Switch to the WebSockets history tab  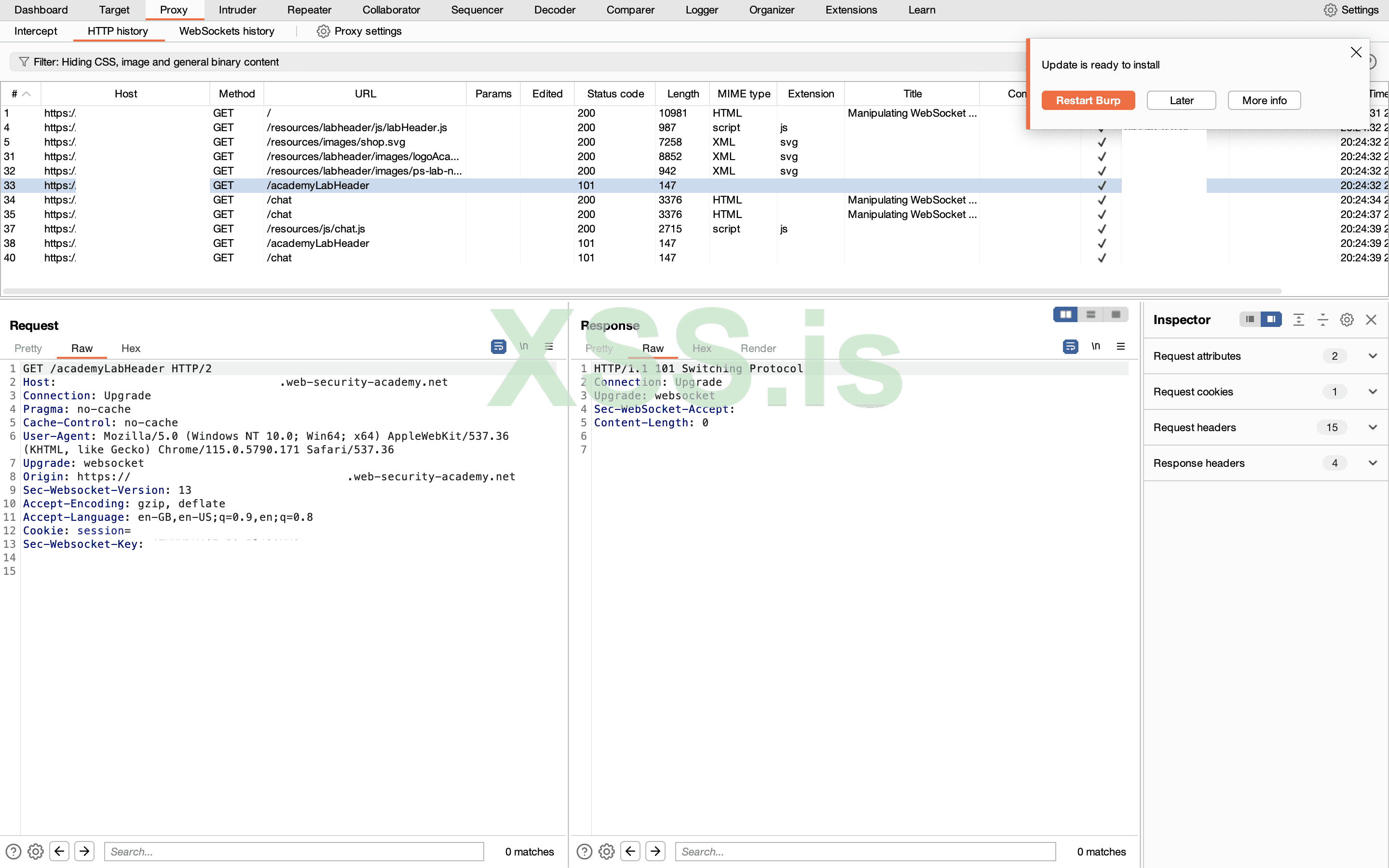226,31
